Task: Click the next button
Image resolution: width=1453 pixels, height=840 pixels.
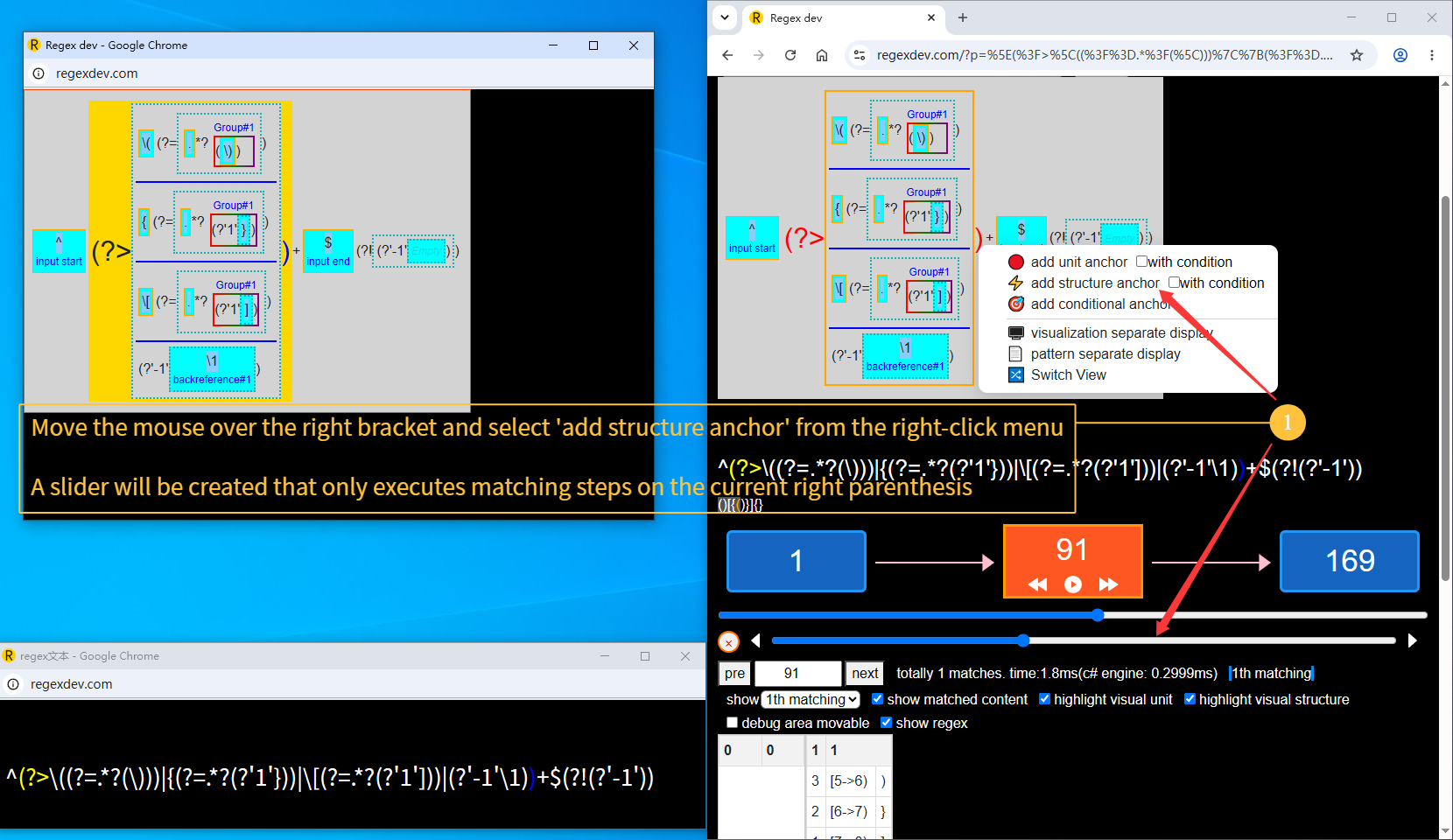Action: click(x=865, y=673)
